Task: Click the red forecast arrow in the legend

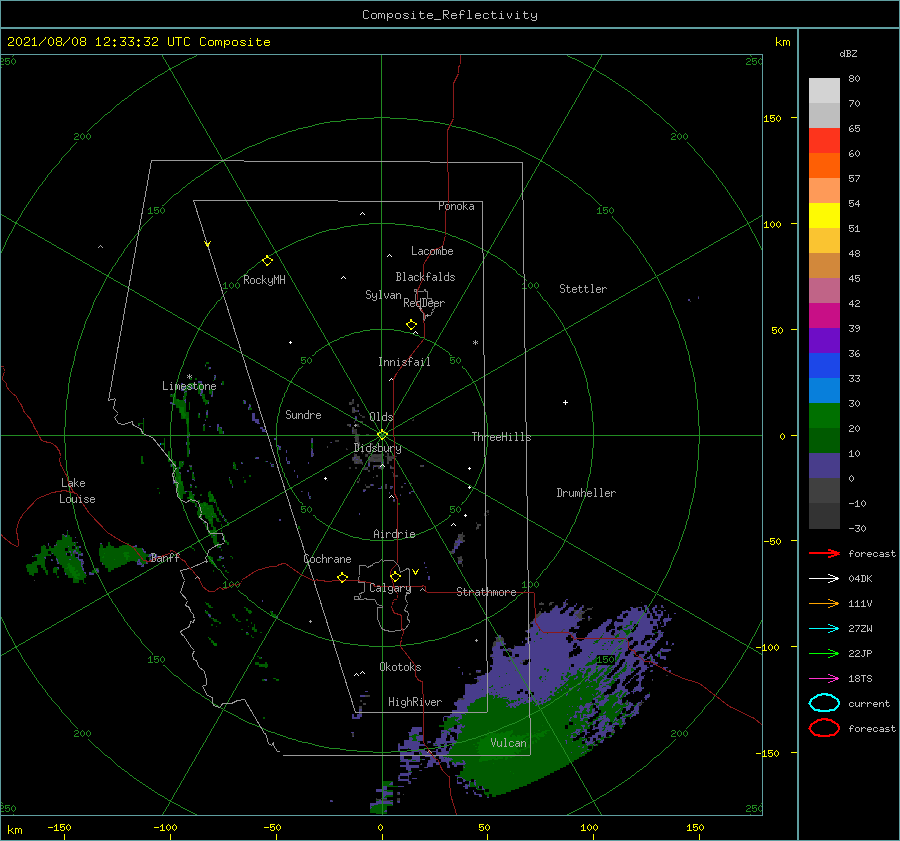Action: [x=824, y=553]
